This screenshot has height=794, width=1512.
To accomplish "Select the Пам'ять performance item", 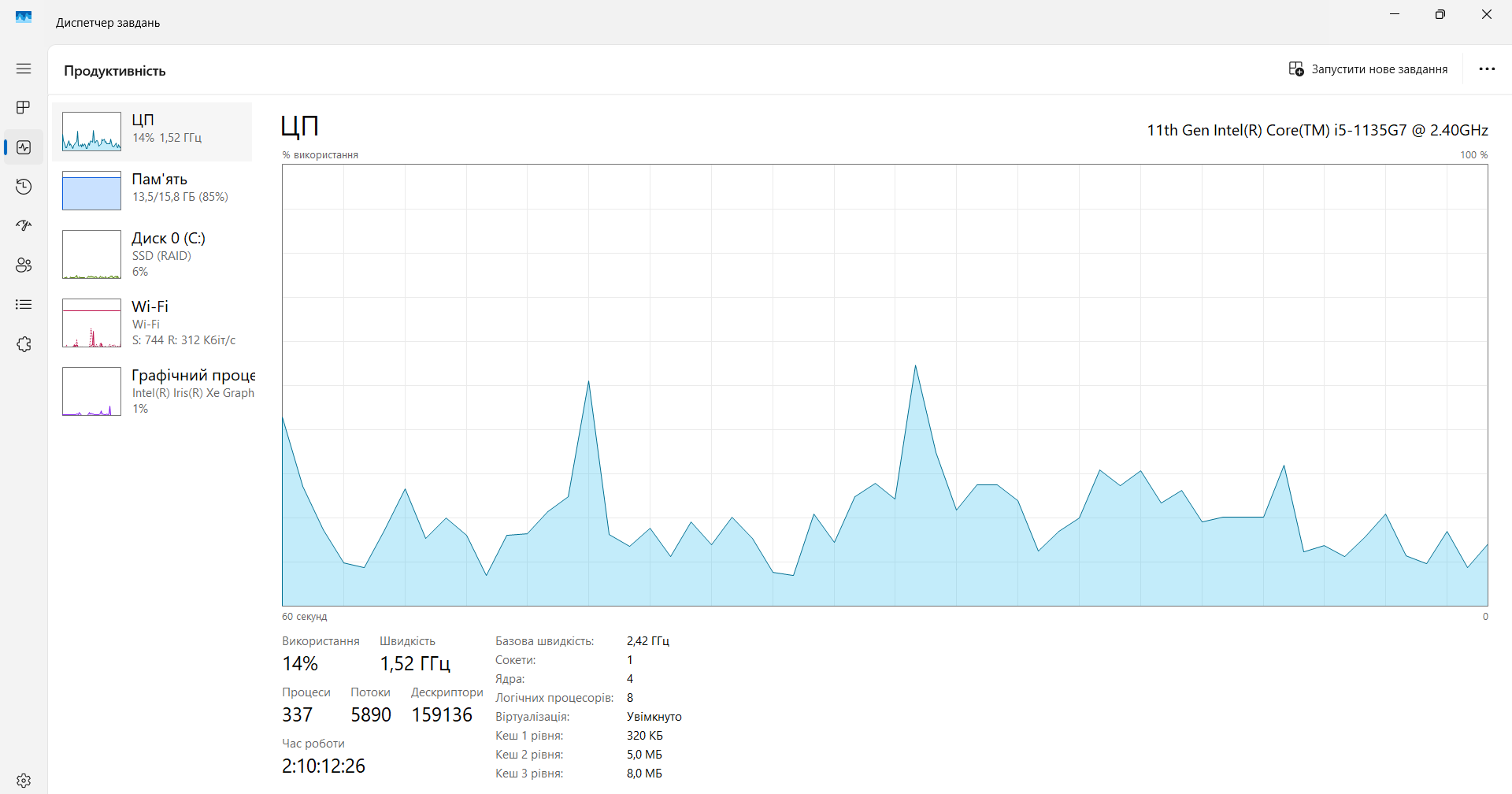I will 152,191.
